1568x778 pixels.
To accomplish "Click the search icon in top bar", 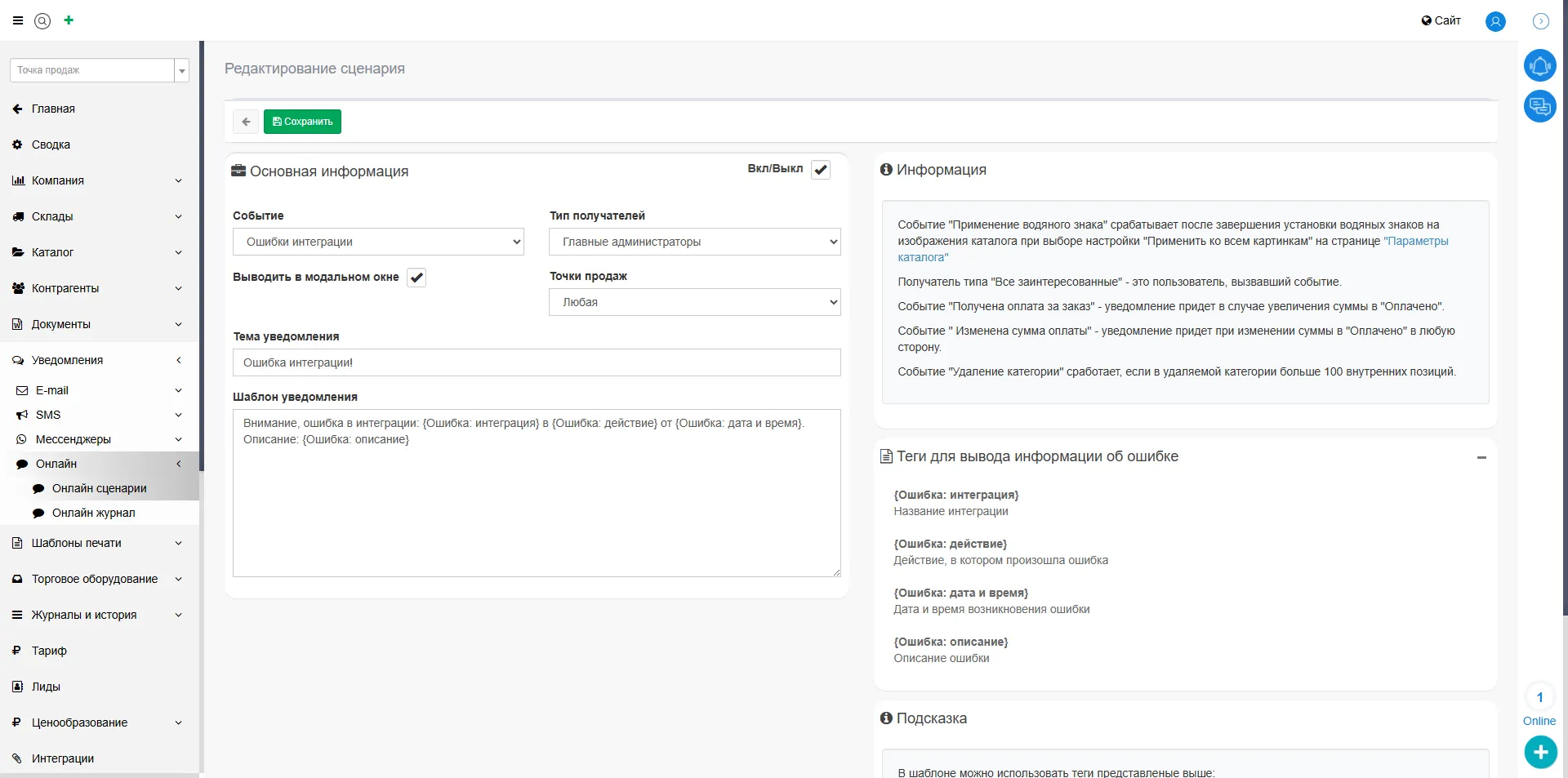I will pos(42,21).
